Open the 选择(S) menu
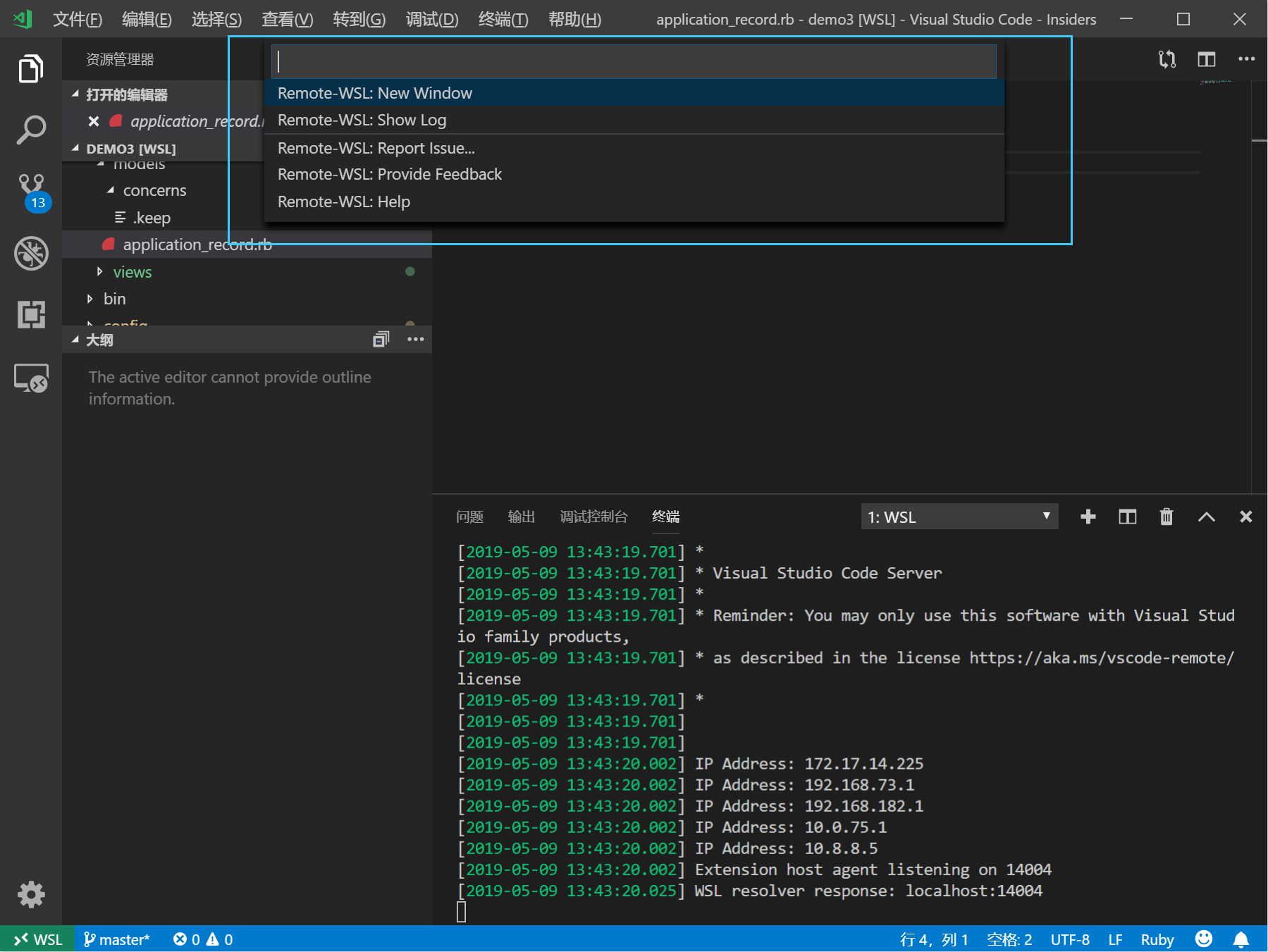The height and width of the screenshot is (952, 1268). point(216,19)
